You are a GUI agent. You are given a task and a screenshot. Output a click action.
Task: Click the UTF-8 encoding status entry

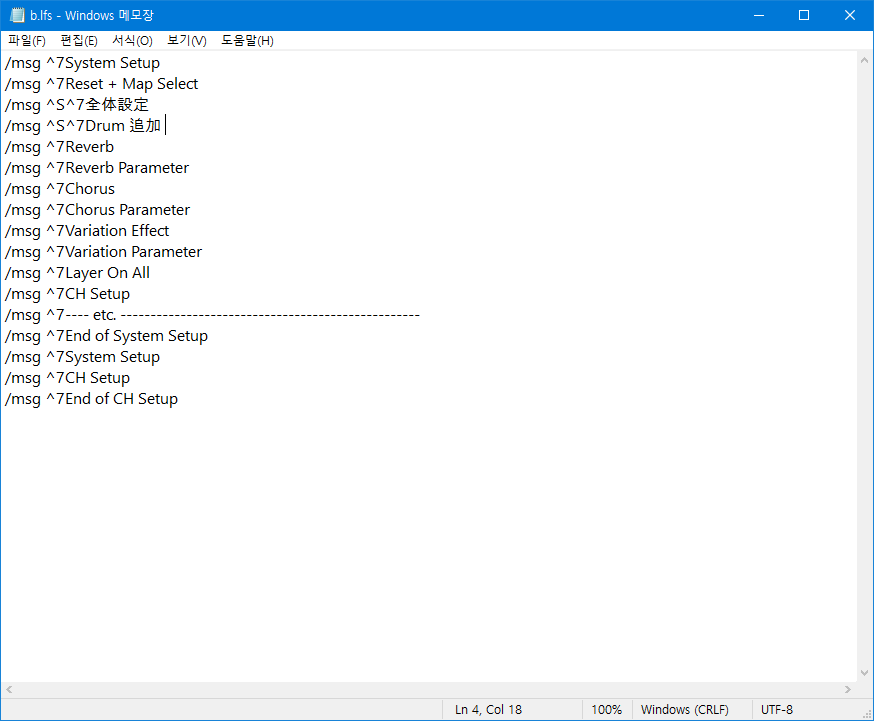[776, 710]
